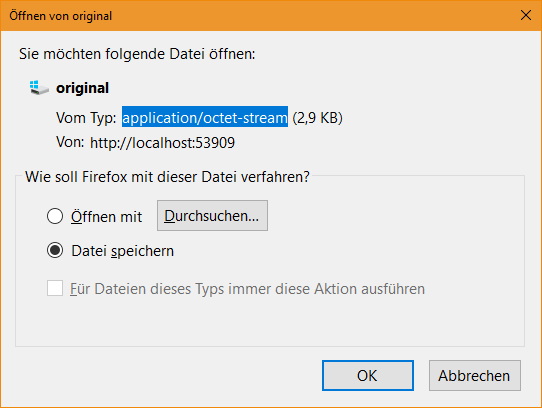This screenshot has width=542, height=408.
Task: Click the 'http://localhost:53909' source text
Action: tap(162, 142)
